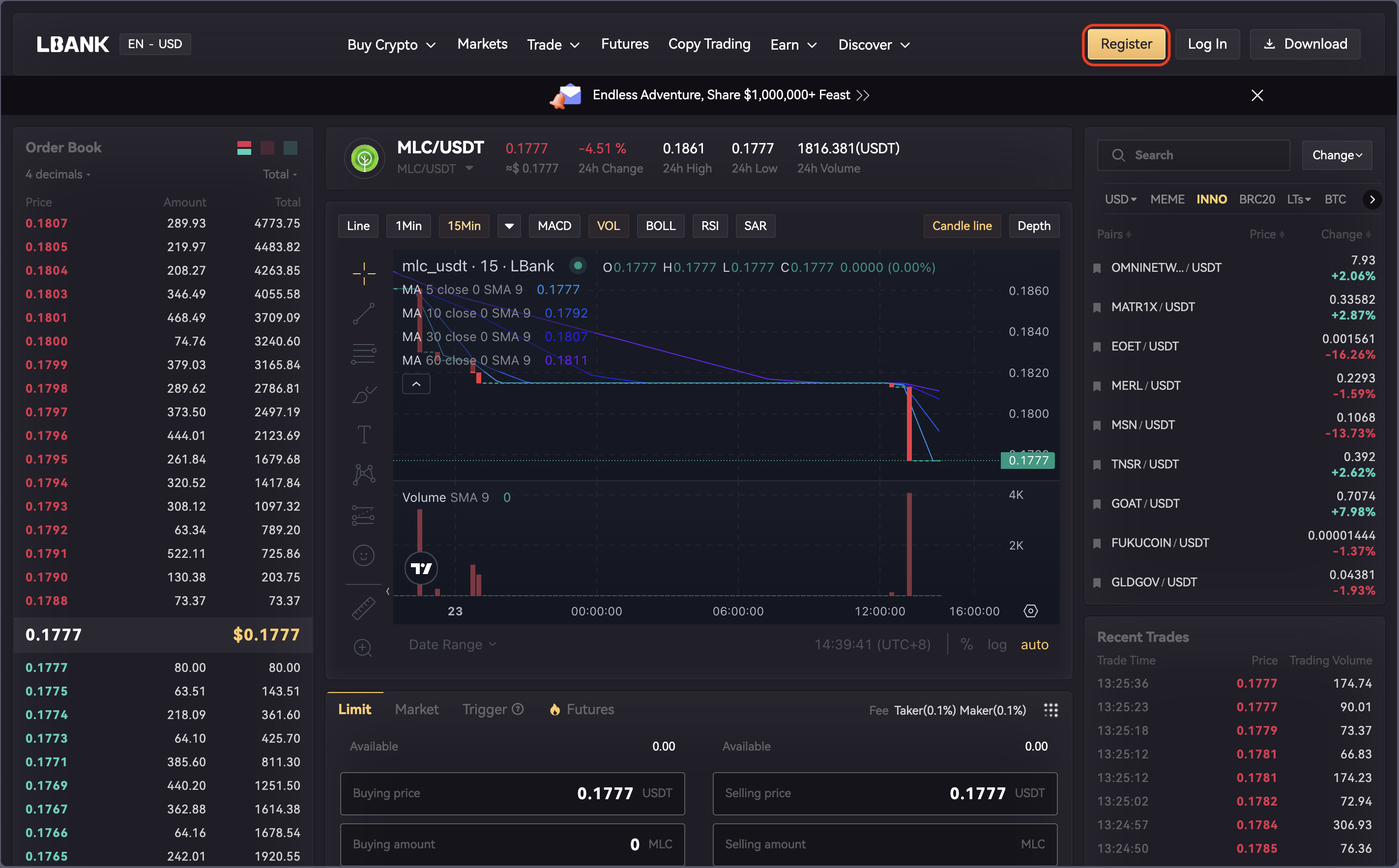1399x868 pixels.
Task: Change language and currency EN - USD
Action: click(x=155, y=44)
